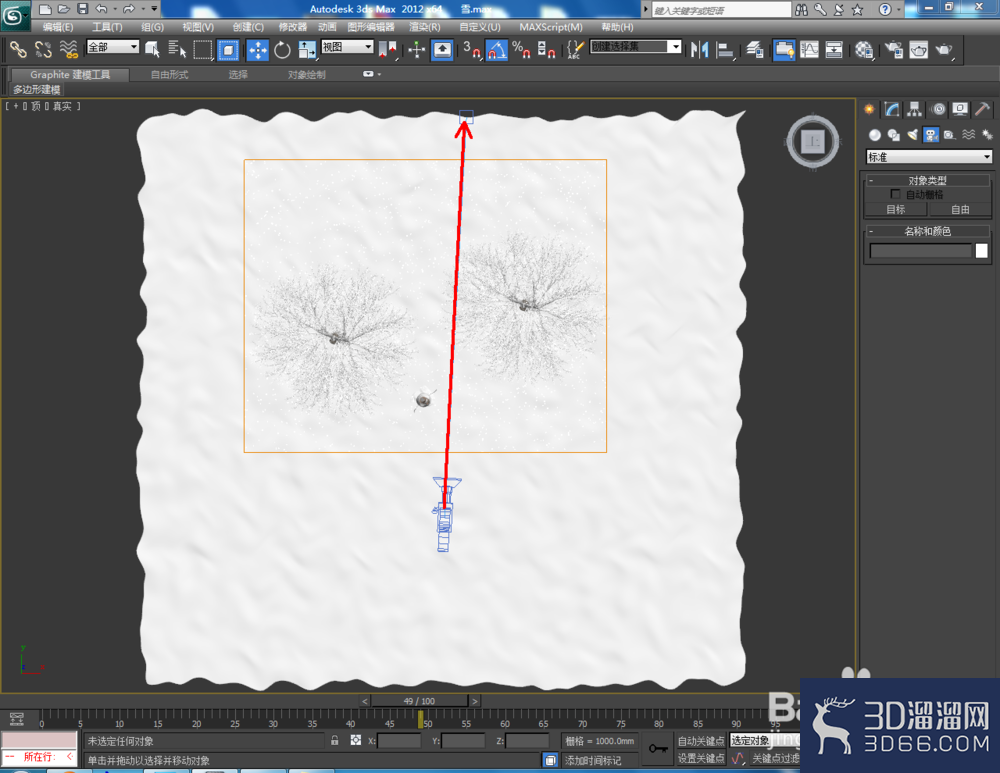Click the Undo arrow in quick access toolbar
The height and width of the screenshot is (773, 1000).
tap(101, 9)
